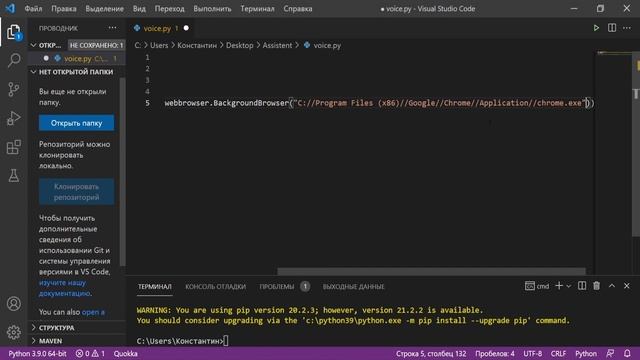This screenshot has height=360, width=640.
Task: Open the Справка menu
Action: coord(298,9)
